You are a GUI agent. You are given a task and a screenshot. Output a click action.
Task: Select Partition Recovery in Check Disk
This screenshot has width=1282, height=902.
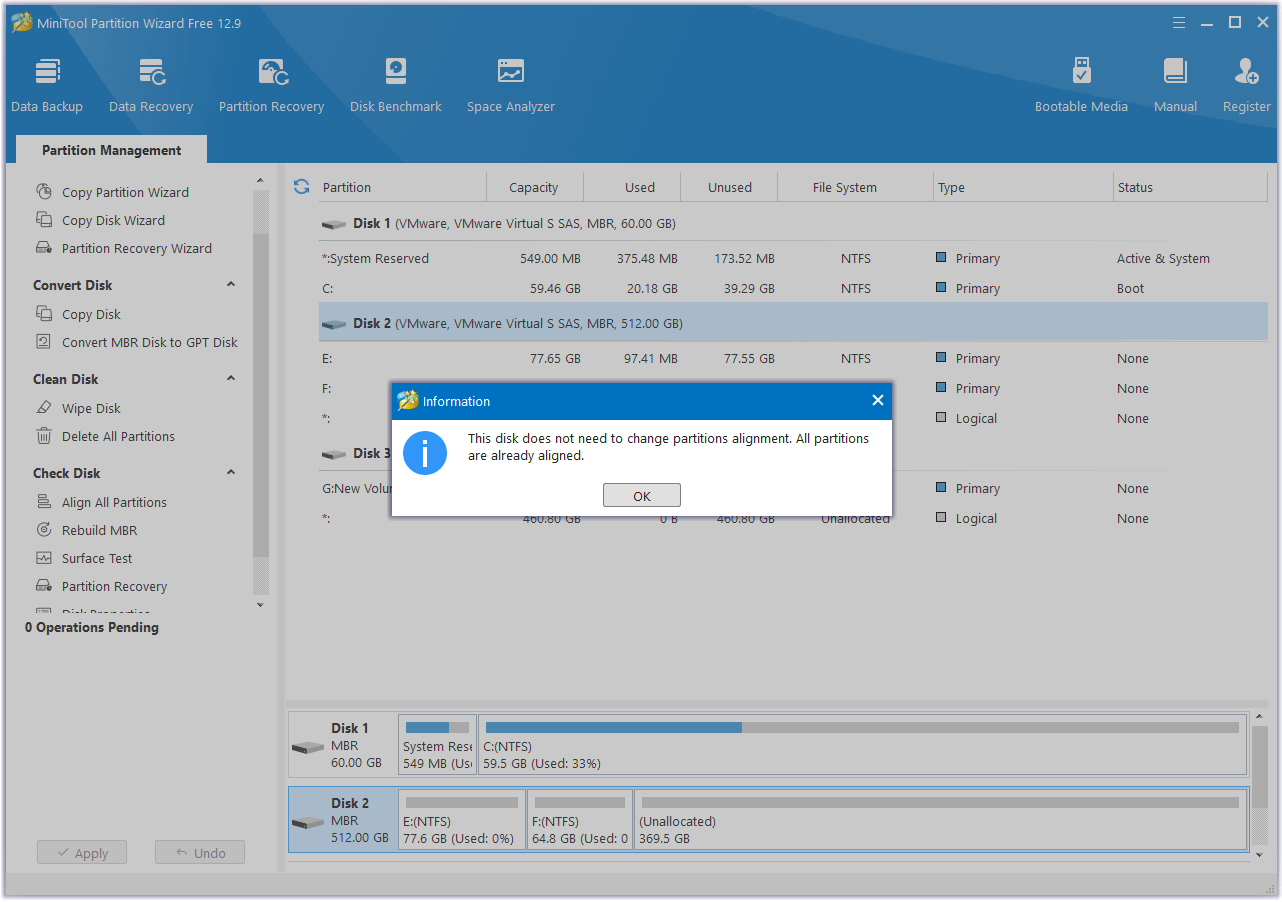coord(114,586)
